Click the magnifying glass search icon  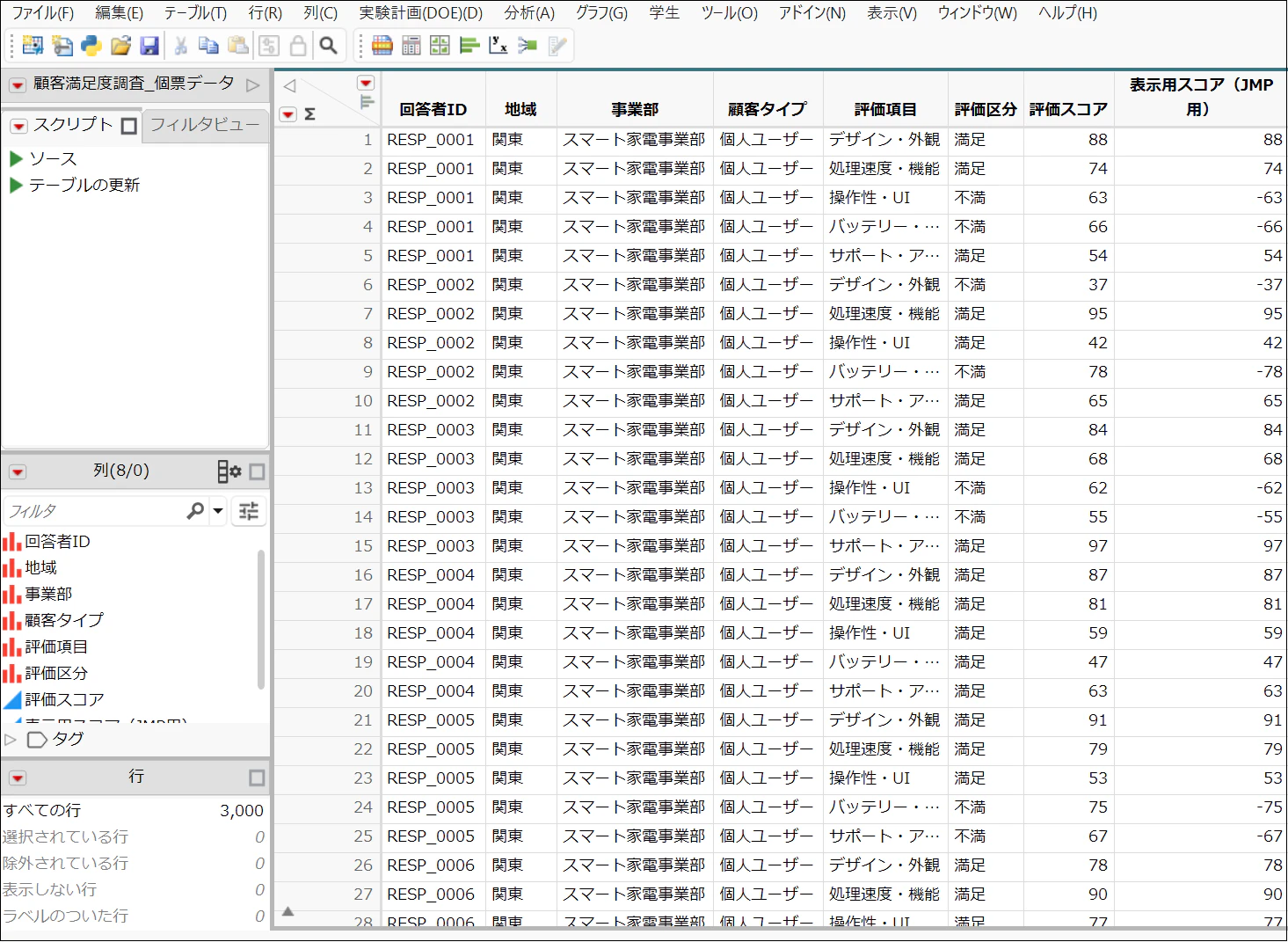(328, 46)
